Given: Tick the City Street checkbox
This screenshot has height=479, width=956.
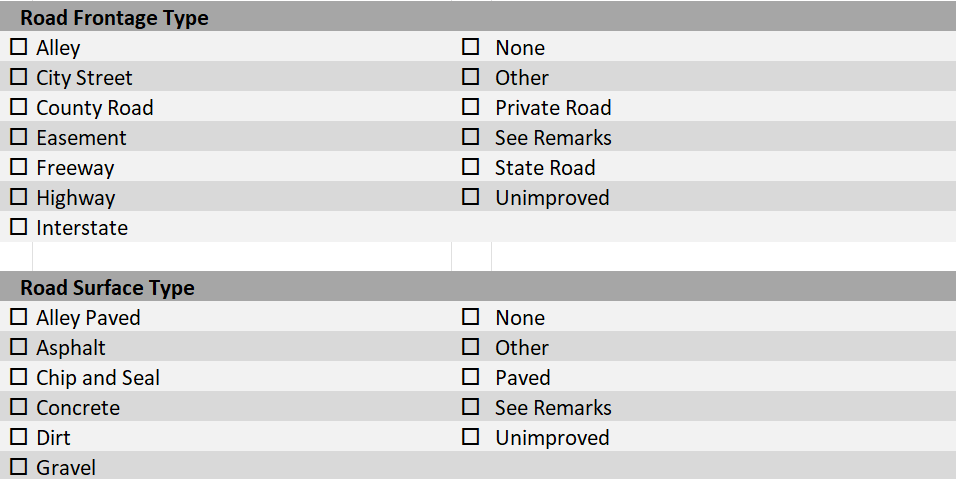Looking at the screenshot, I should coord(19,77).
